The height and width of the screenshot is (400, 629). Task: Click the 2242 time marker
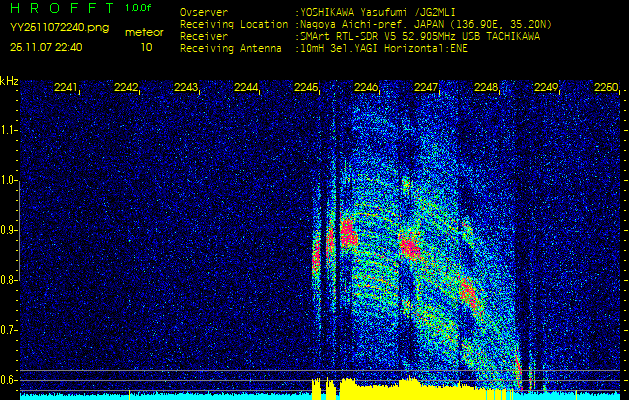pos(126,87)
